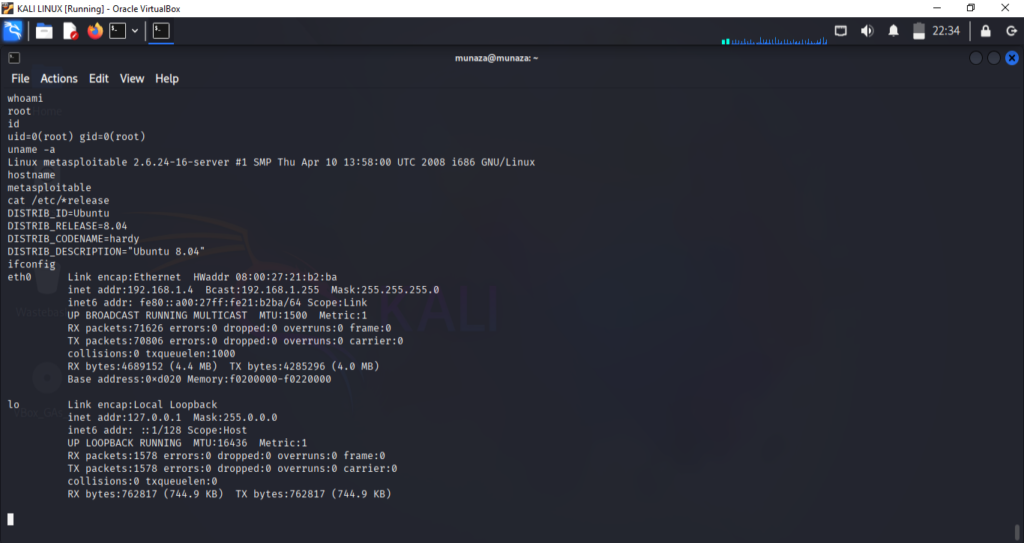Screen dimensions: 1024x543
Task: Click the display settings tray icon
Action: pos(841,31)
